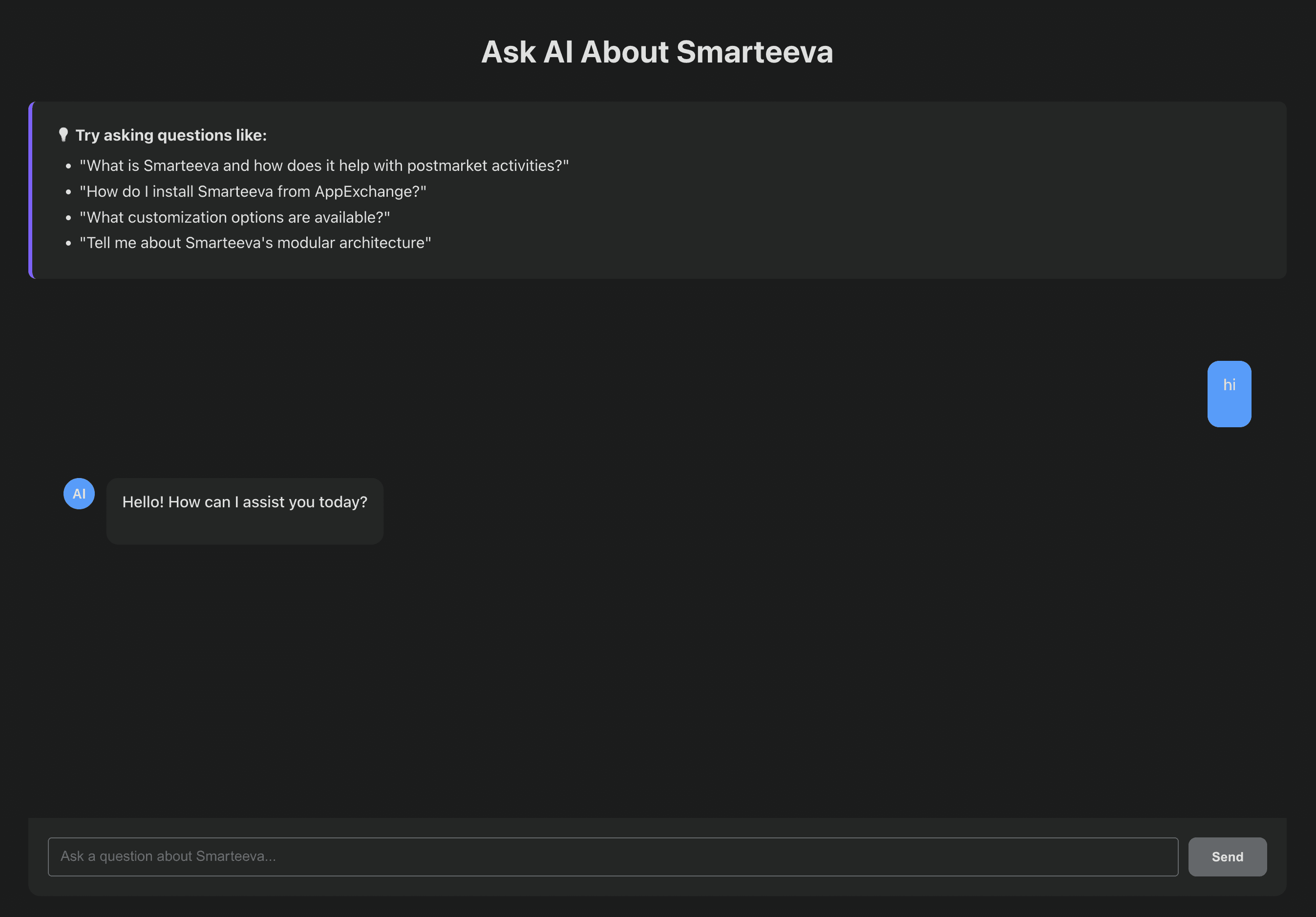Select the 'install Smarteeva from AppExchange' suggestion
The image size is (1316, 917).
[x=253, y=191]
